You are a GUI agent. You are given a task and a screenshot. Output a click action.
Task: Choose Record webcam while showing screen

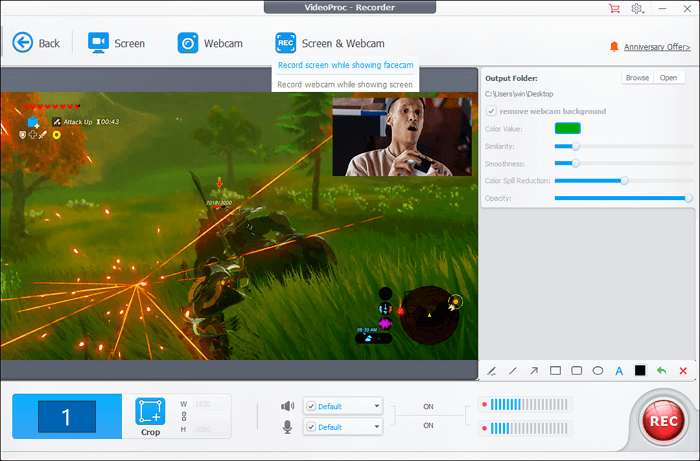click(x=345, y=84)
